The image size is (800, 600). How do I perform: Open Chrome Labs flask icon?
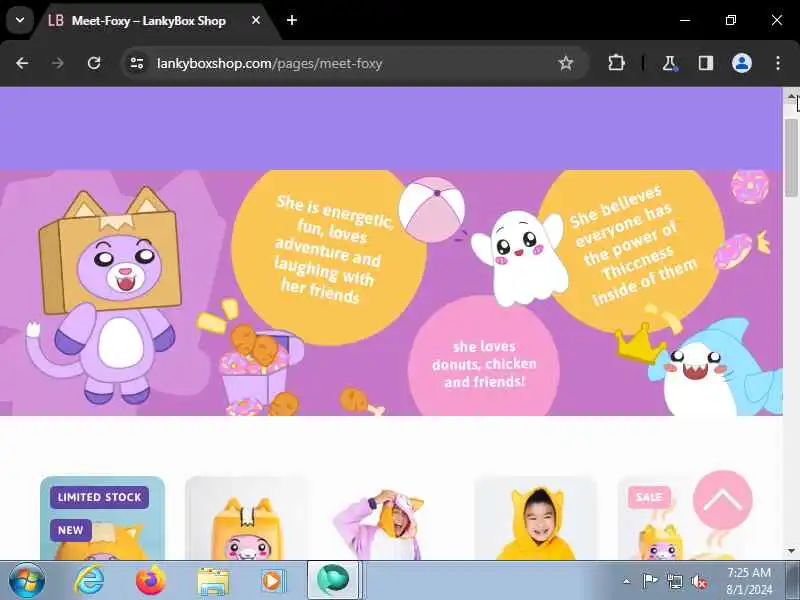click(x=669, y=63)
